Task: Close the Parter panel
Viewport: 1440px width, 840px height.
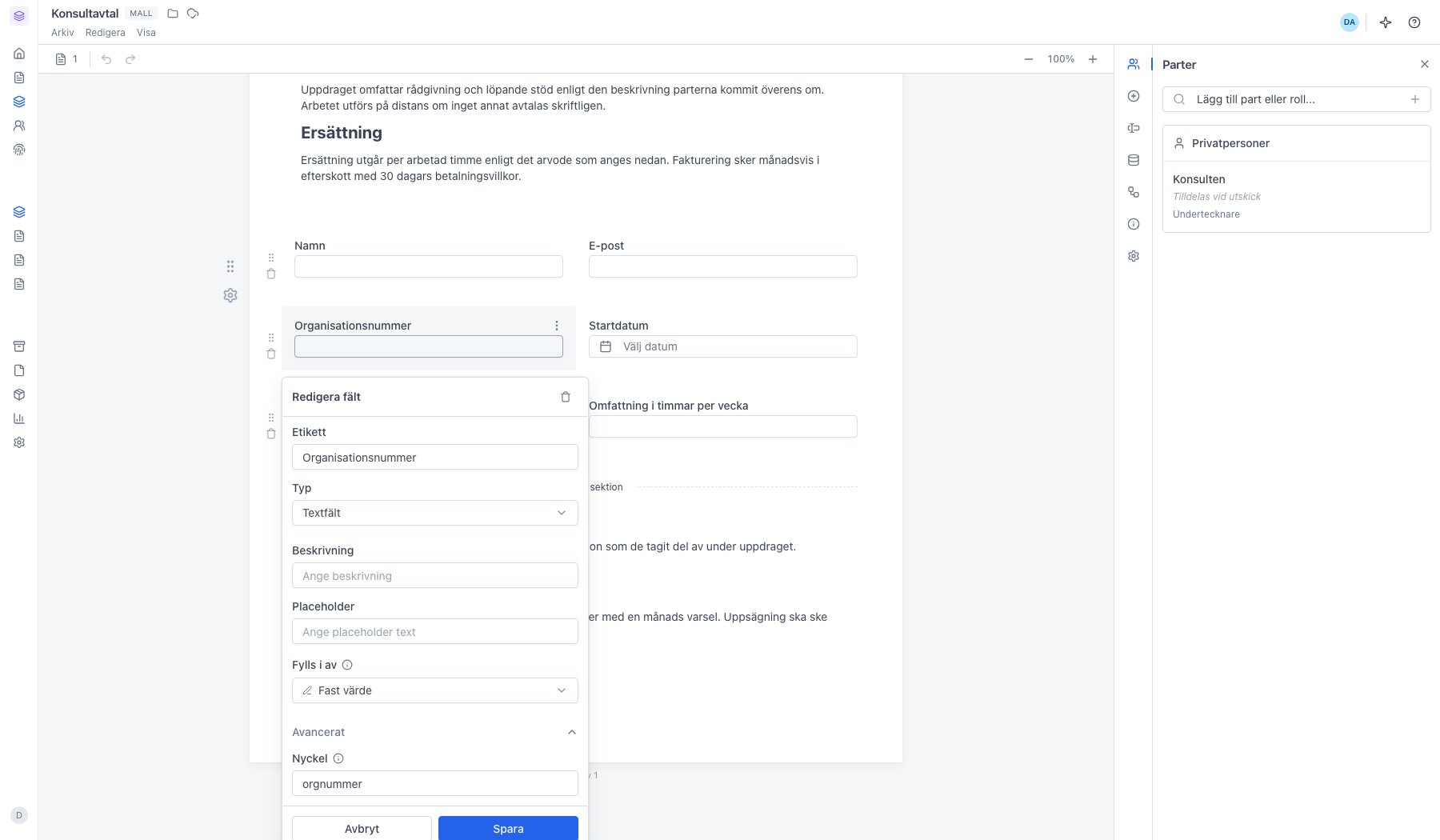Action: click(x=1425, y=64)
